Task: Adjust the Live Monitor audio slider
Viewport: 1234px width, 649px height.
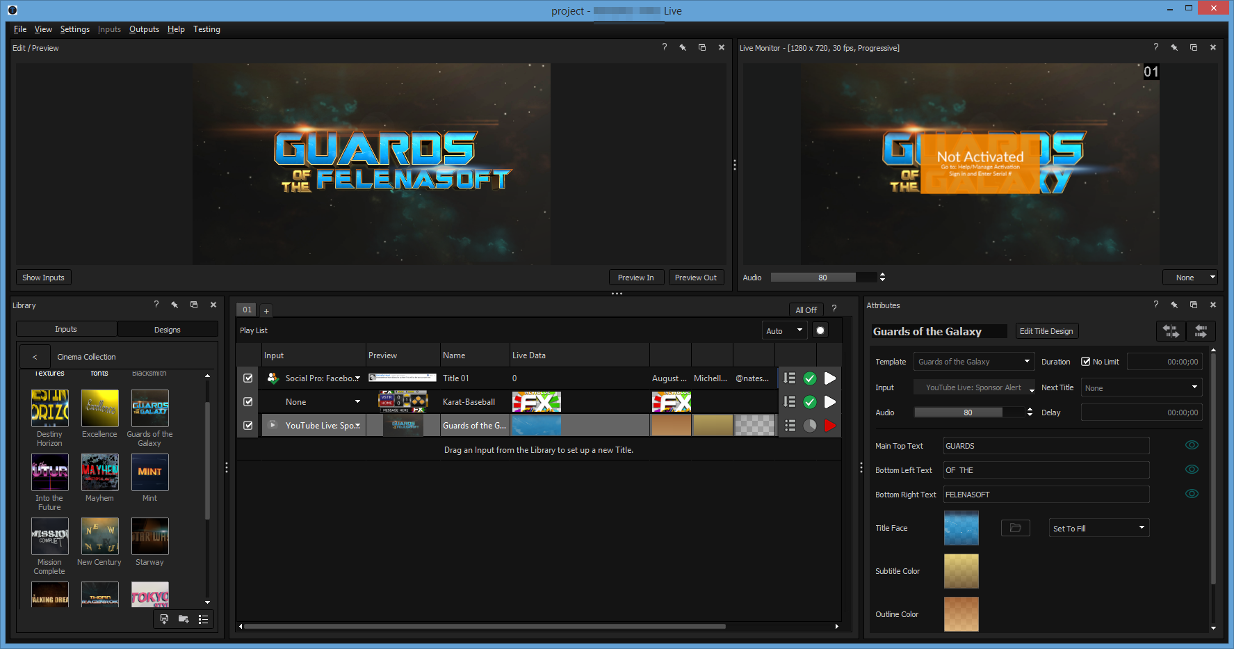Action: click(824, 277)
